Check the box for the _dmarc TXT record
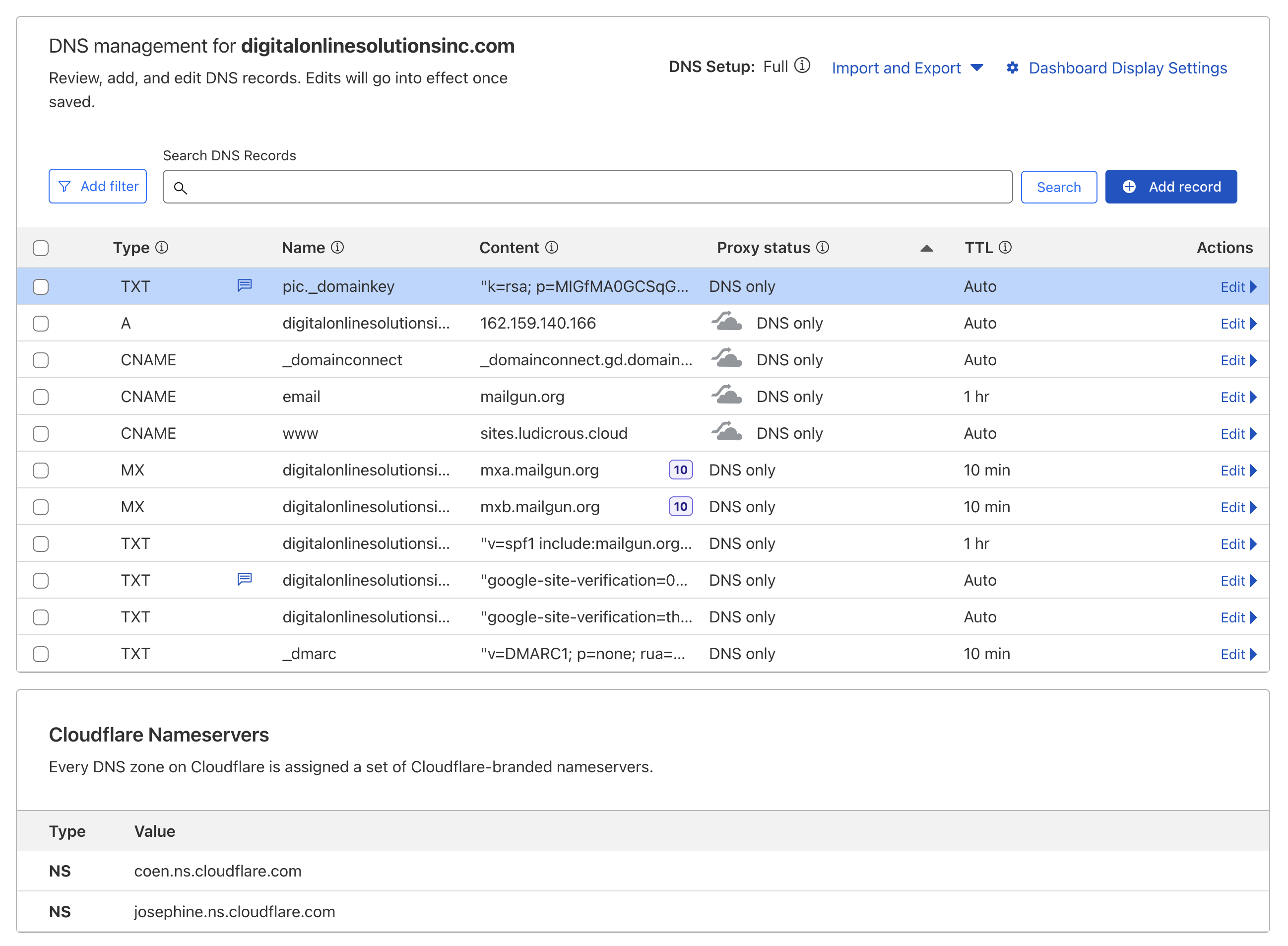Image resolution: width=1288 pixels, height=946 pixels. [x=41, y=654]
